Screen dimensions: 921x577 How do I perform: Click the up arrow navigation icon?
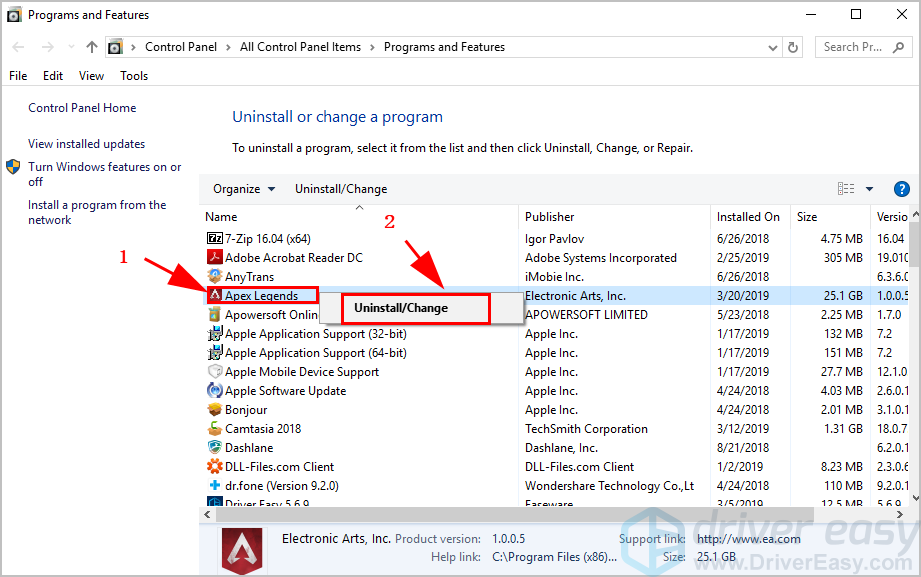pyautogui.click(x=92, y=47)
